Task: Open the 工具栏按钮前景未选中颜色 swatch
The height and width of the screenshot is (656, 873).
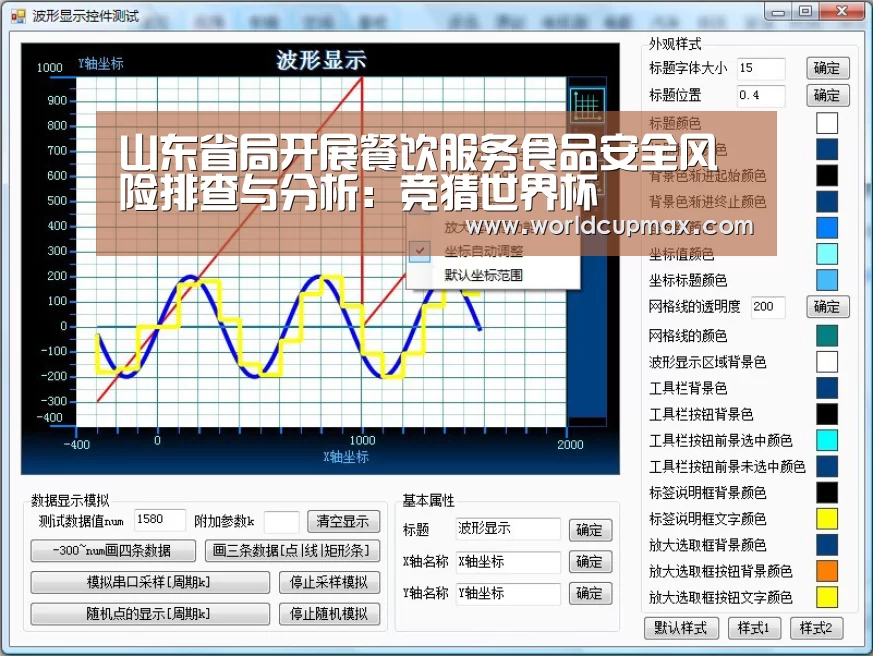Action: pyautogui.click(x=827, y=467)
